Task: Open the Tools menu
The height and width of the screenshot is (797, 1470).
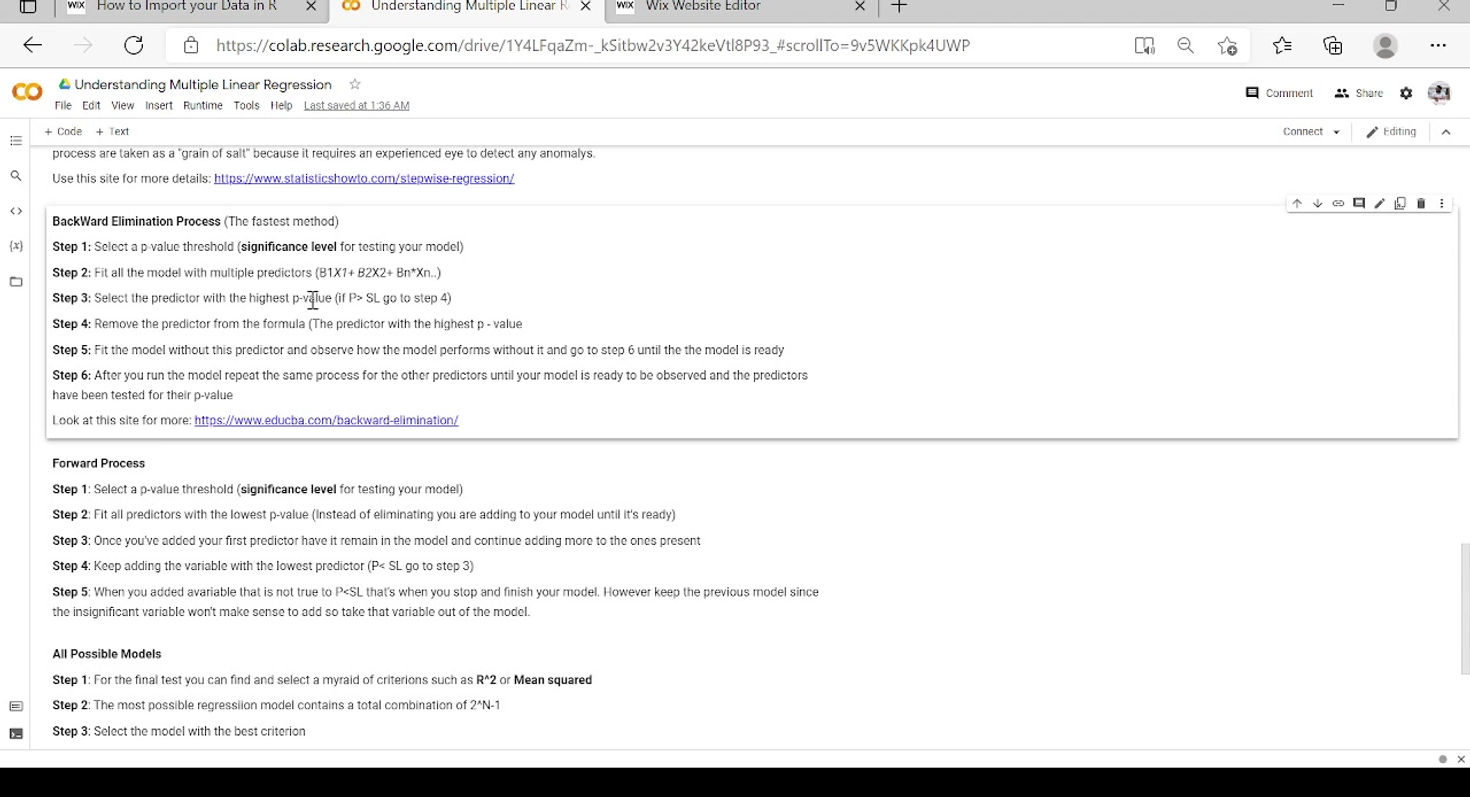Action: [x=246, y=106]
